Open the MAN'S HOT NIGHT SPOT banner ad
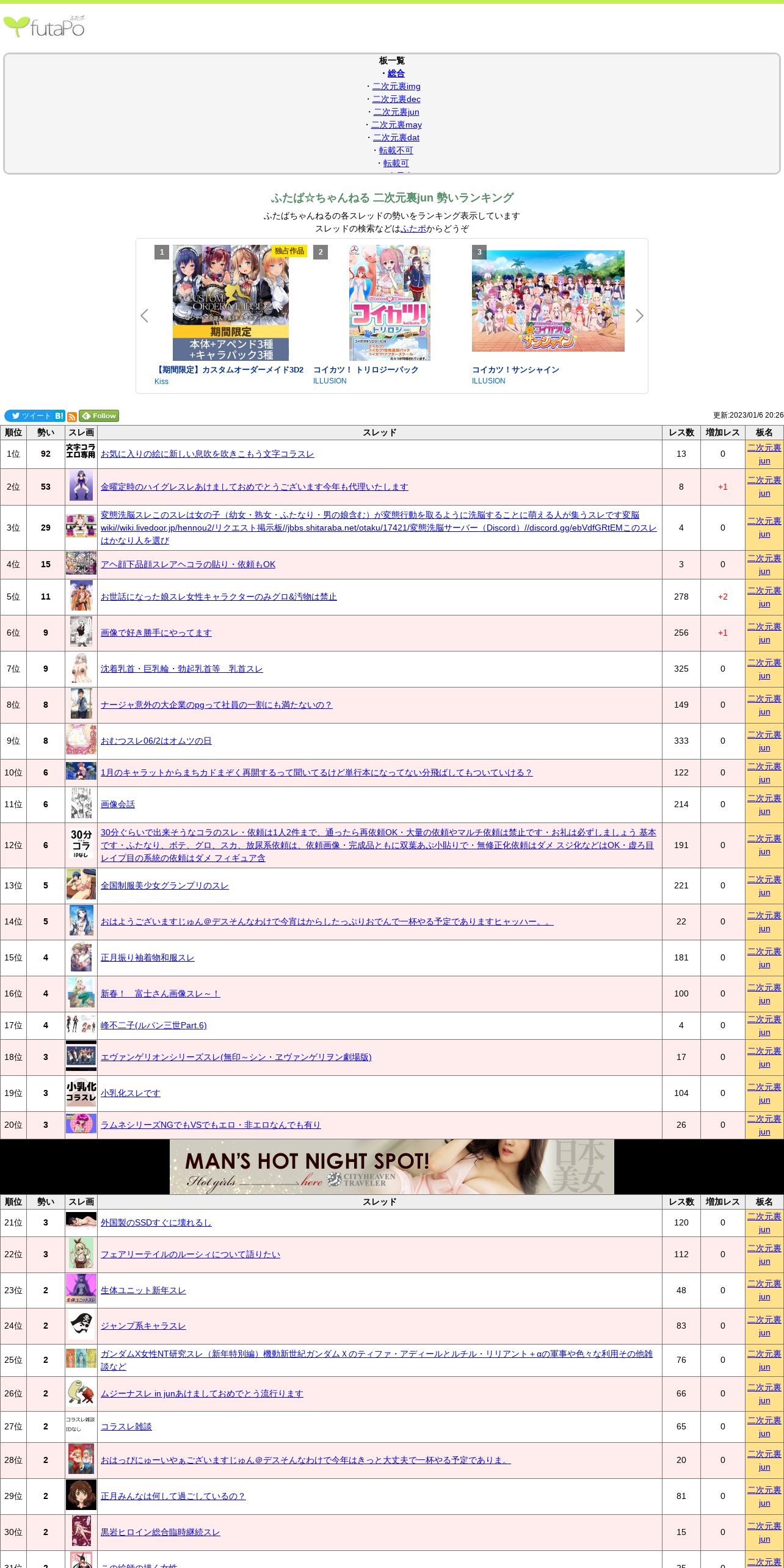This screenshot has width=784, height=1568. [x=392, y=1167]
